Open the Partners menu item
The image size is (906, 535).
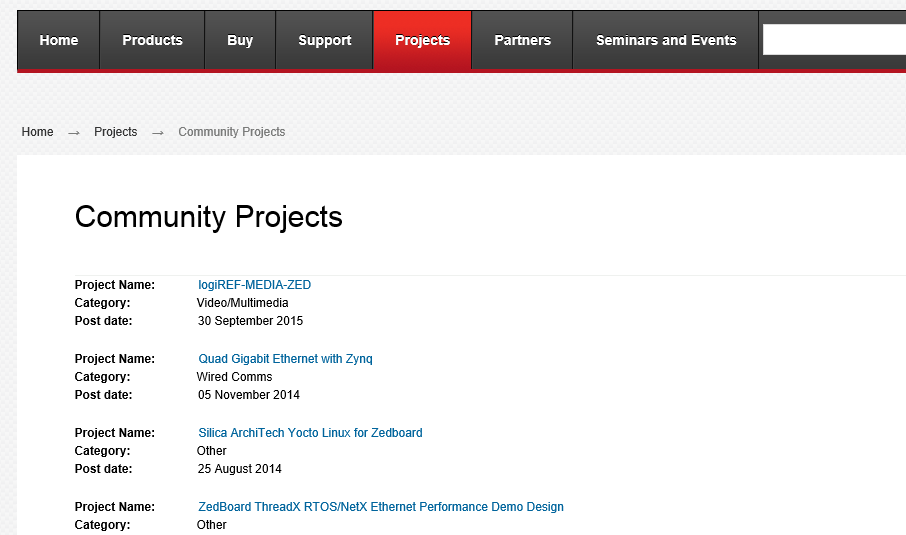tap(522, 40)
